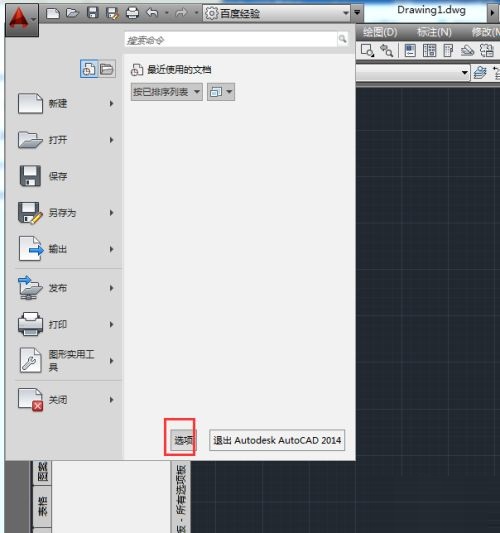Click the search magnifier icon

point(343,39)
